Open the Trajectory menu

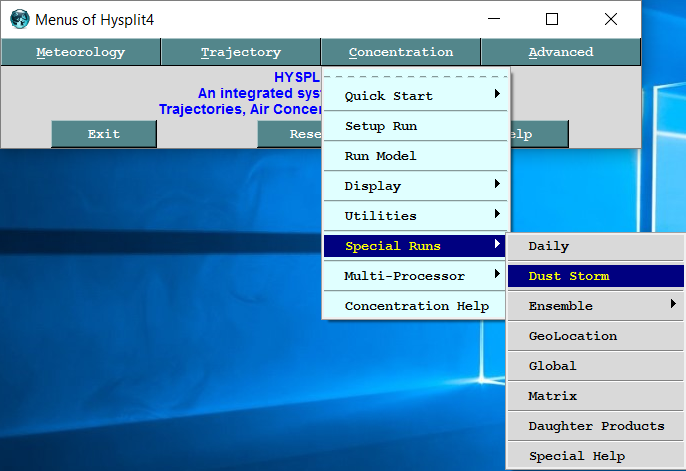[x=241, y=52]
